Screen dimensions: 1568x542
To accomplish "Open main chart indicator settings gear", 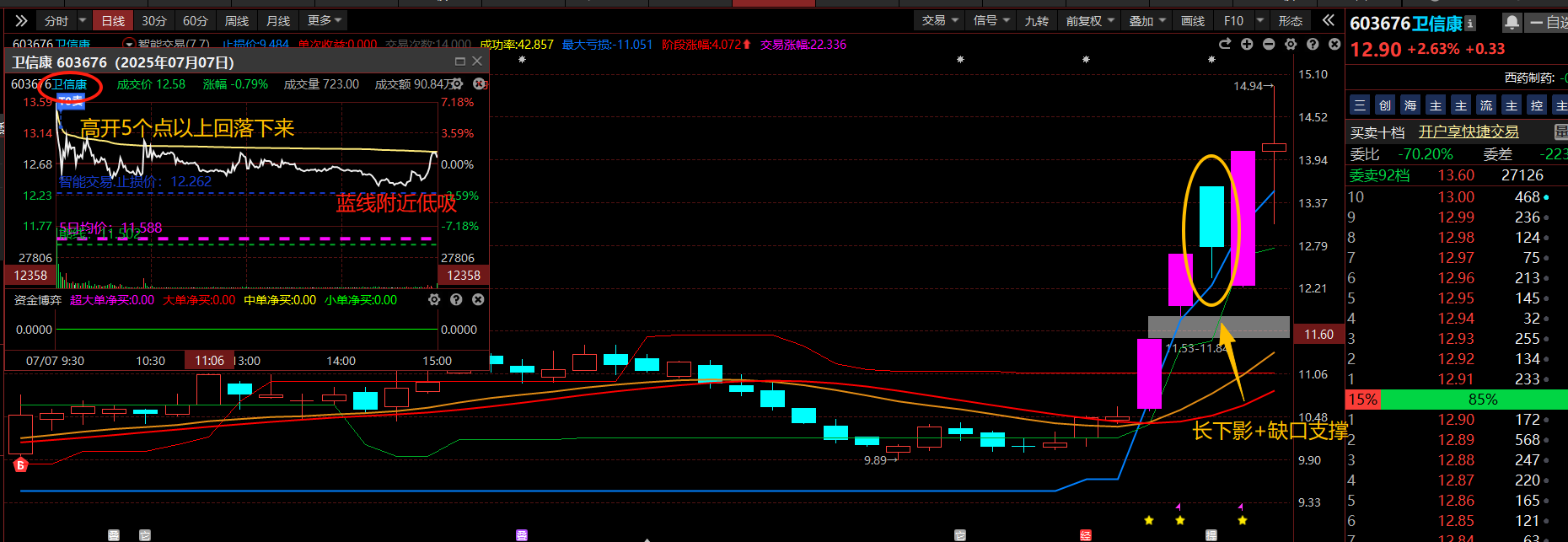I will click(x=1291, y=44).
